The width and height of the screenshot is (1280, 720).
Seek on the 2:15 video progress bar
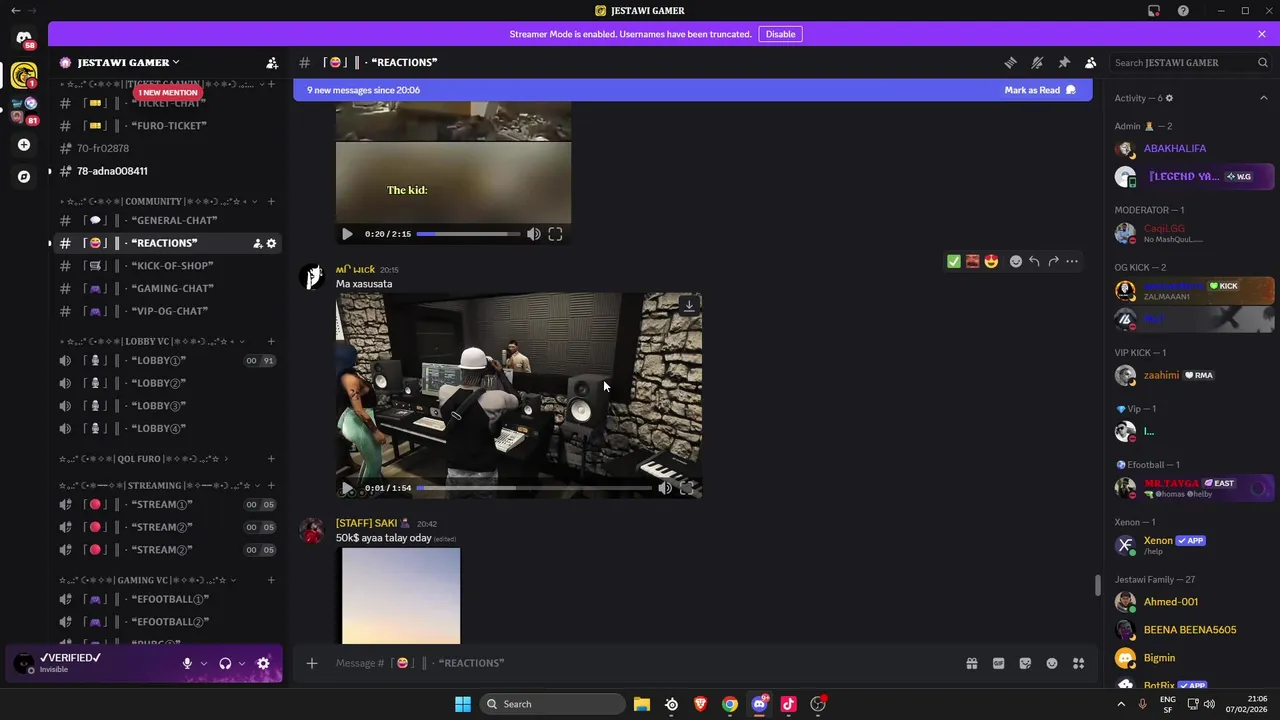click(x=468, y=234)
